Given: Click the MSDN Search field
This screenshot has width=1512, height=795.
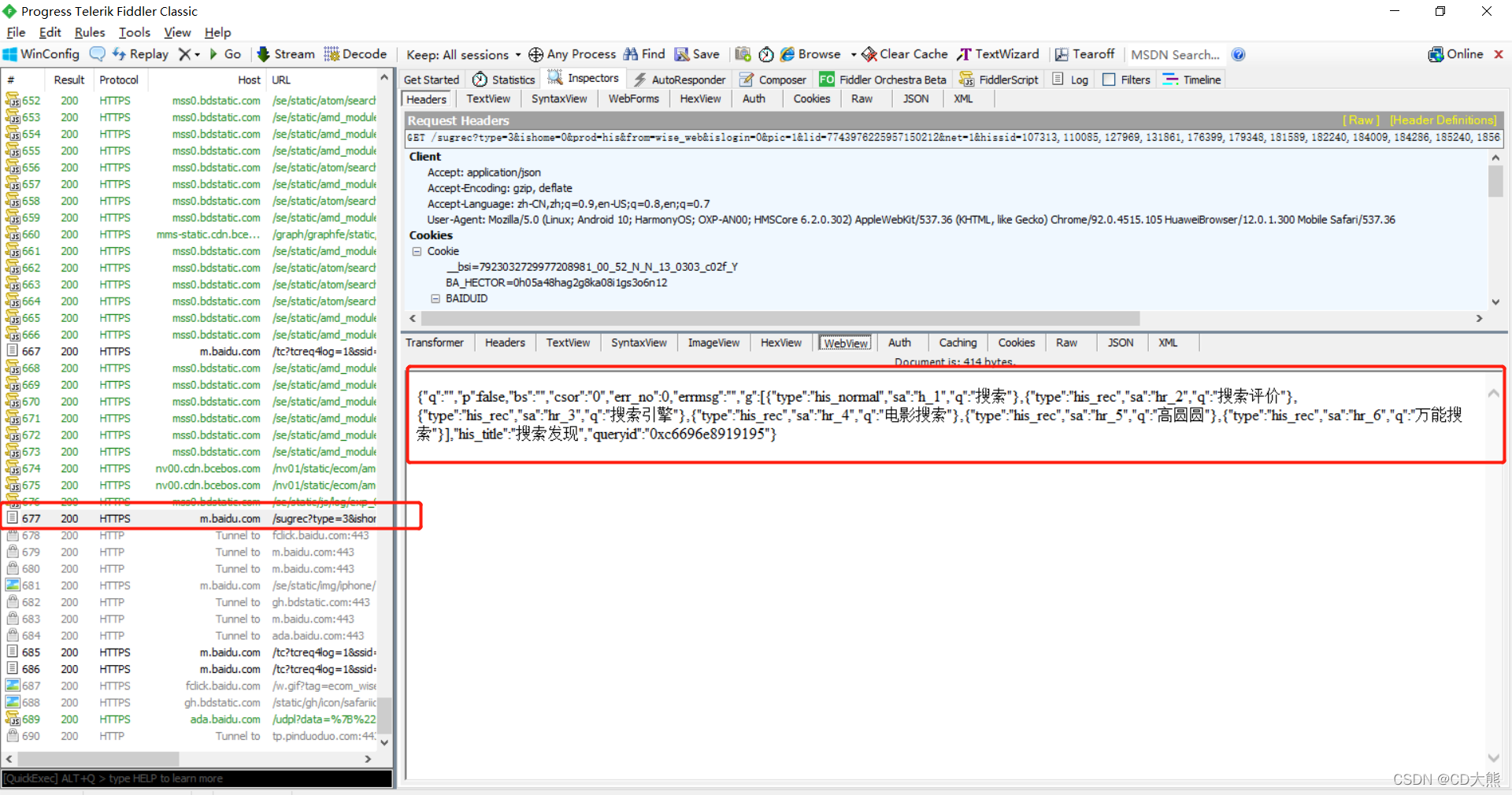Looking at the screenshot, I should pos(1175,54).
